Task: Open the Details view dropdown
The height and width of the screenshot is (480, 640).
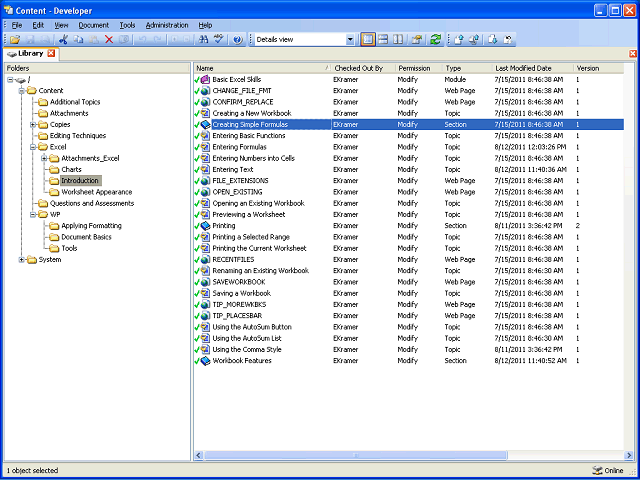Action: (350, 40)
